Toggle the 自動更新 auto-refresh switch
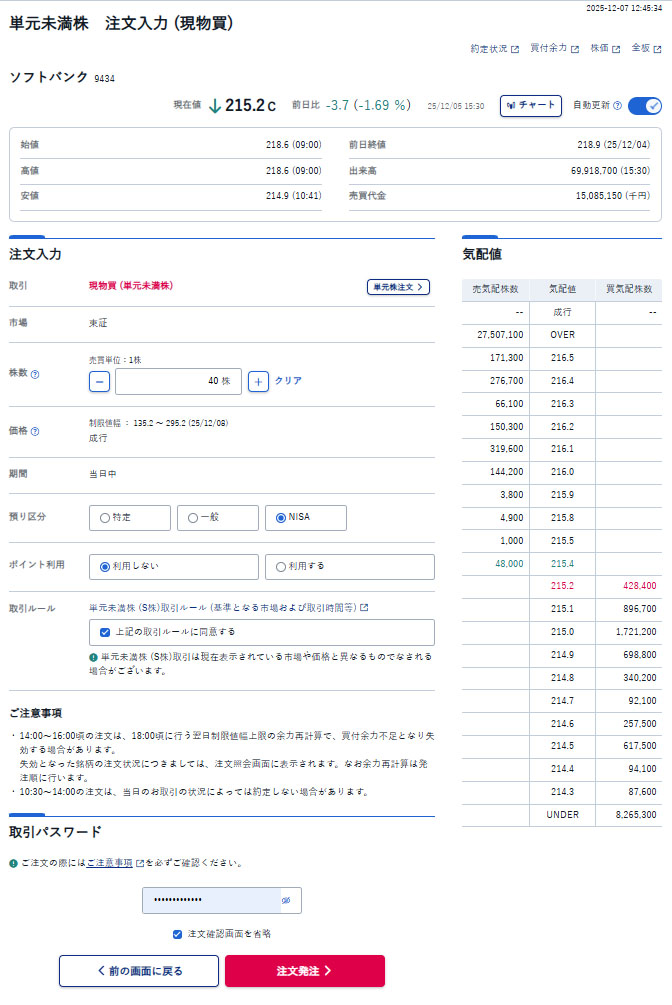Image resolution: width=672 pixels, height=1005 pixels. point(645,105)
